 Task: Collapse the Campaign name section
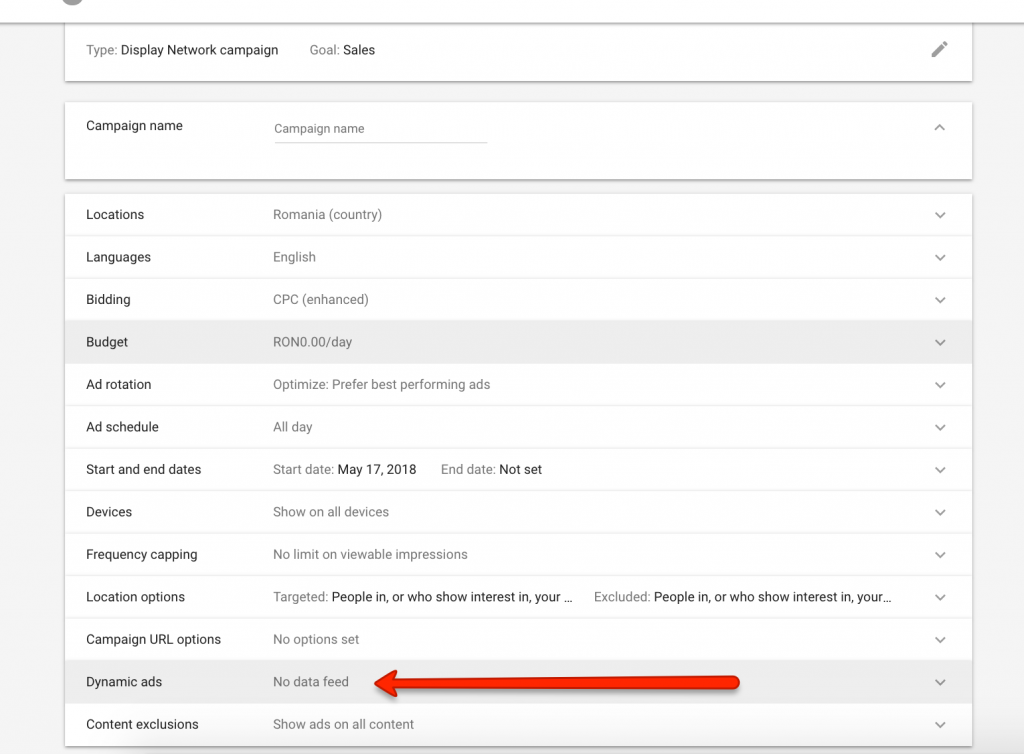tap(939, 127)
